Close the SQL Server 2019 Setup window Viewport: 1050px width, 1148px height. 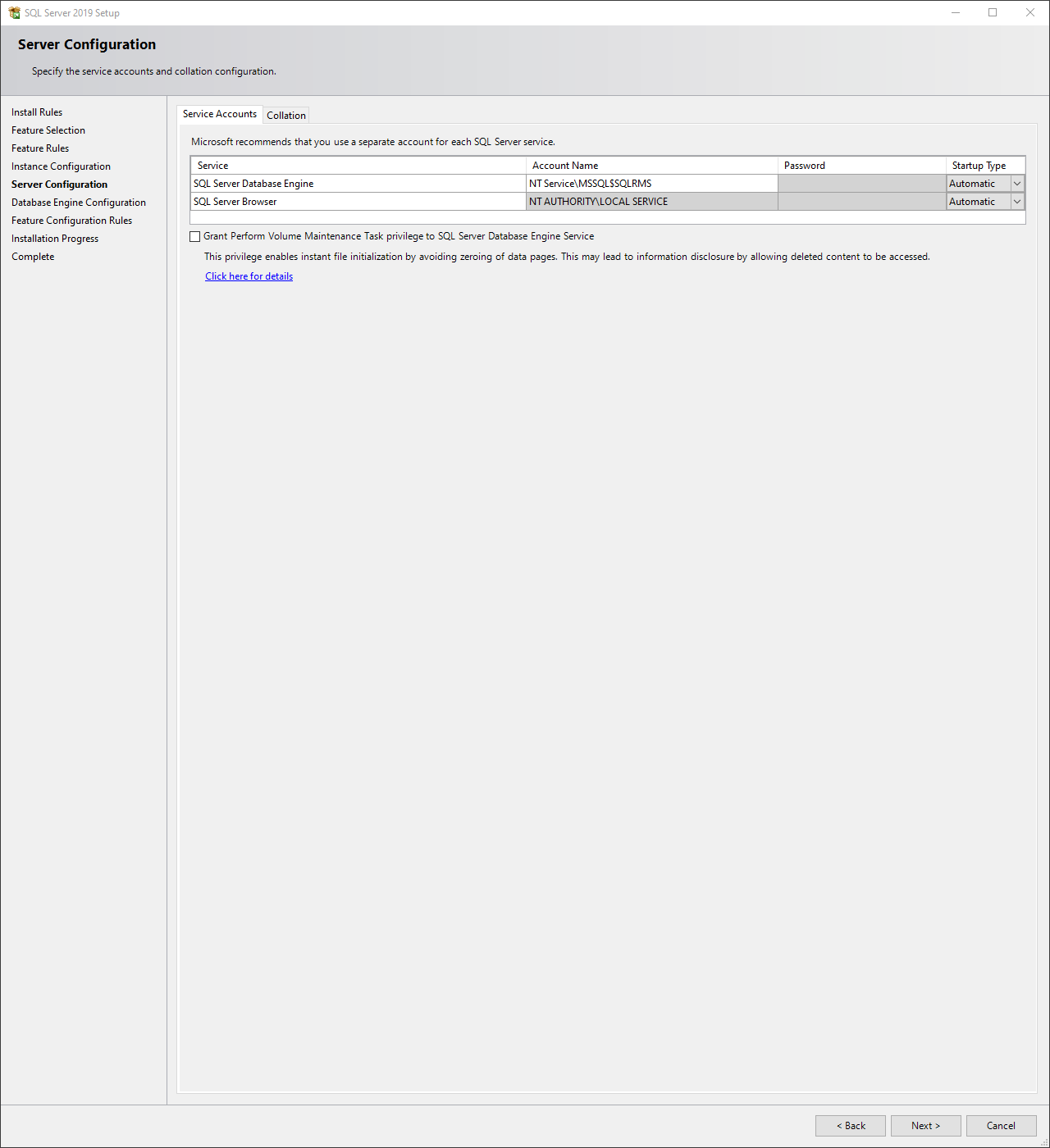[x=1030, y=12]
